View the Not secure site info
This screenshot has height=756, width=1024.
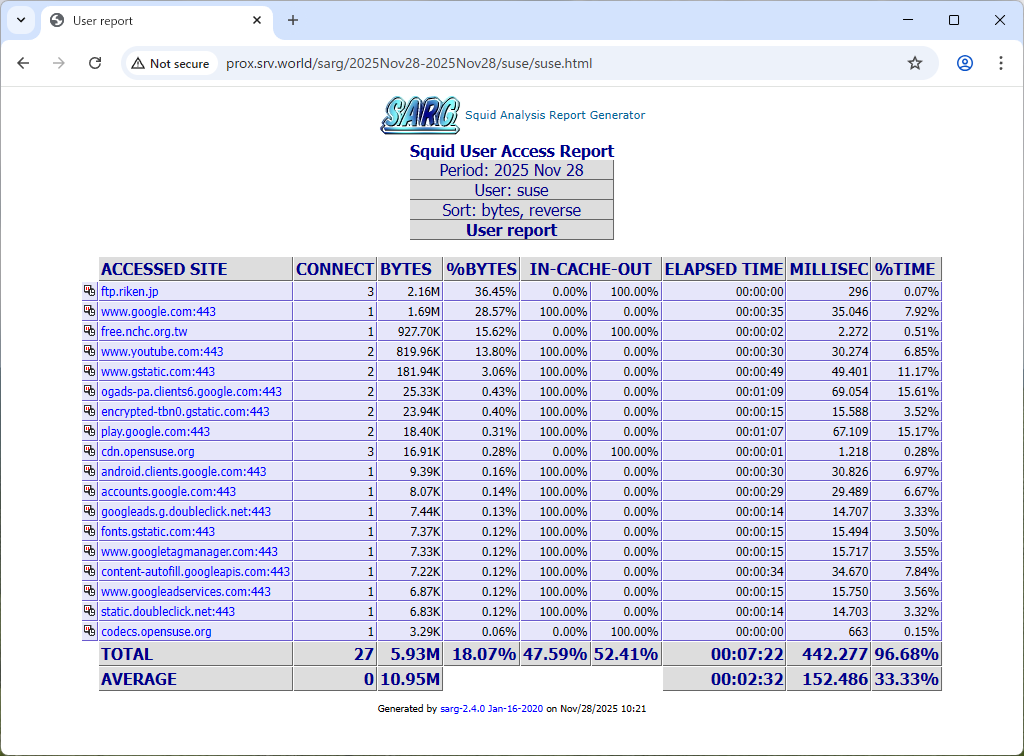click(x=170, y=63)
